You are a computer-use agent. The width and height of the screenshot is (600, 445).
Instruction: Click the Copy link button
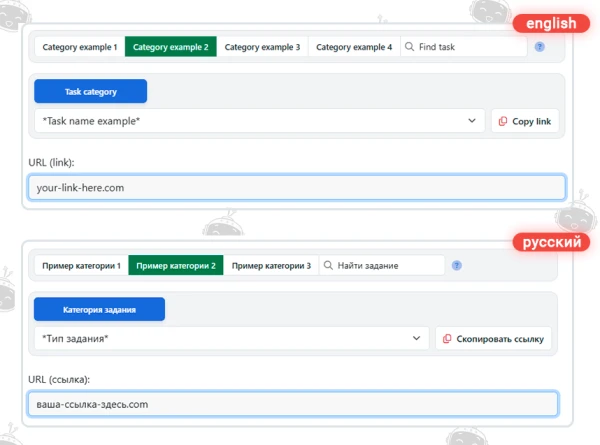tap(525, 121)
